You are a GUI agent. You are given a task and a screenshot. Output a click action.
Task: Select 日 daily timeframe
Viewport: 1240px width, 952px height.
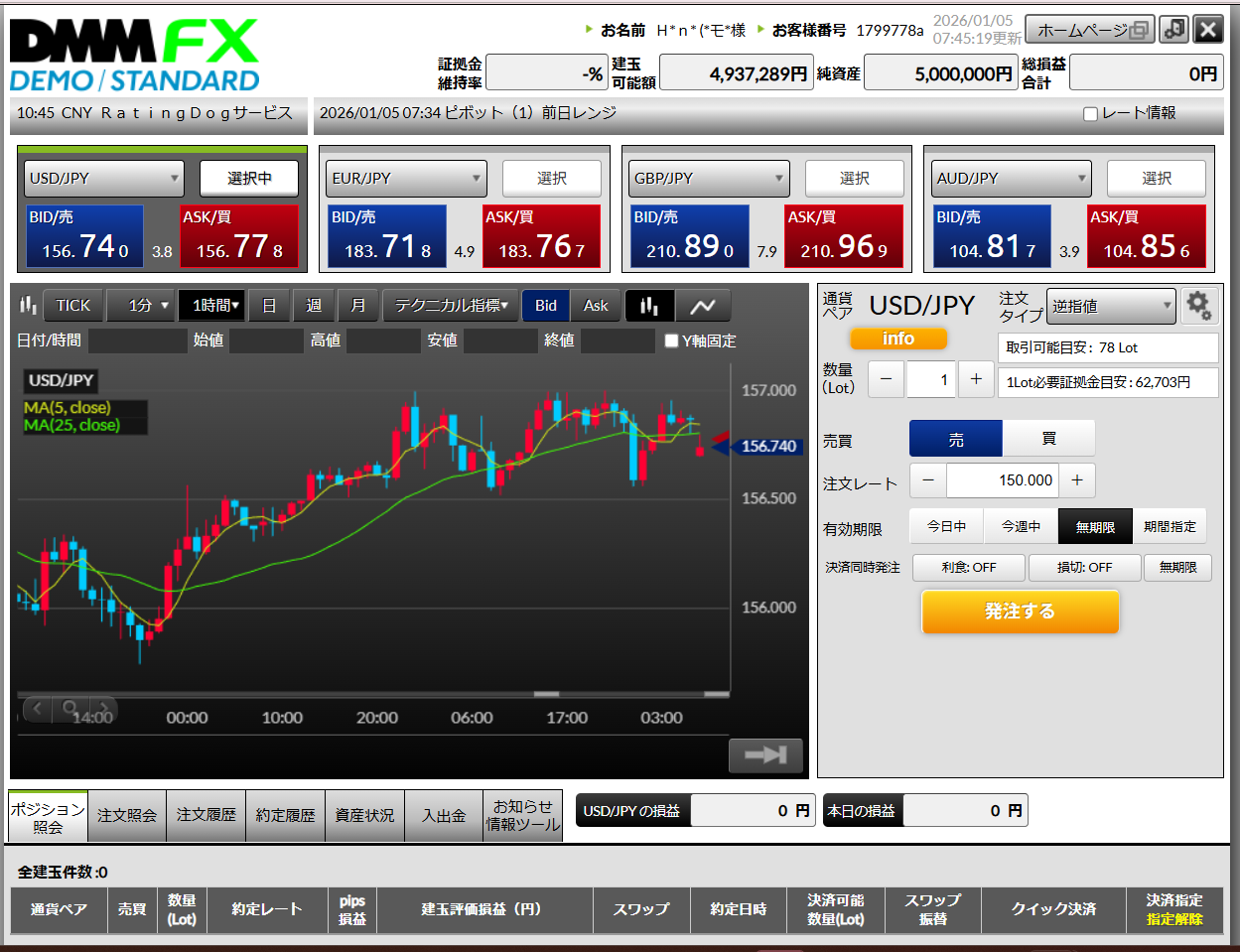(269, 306)
